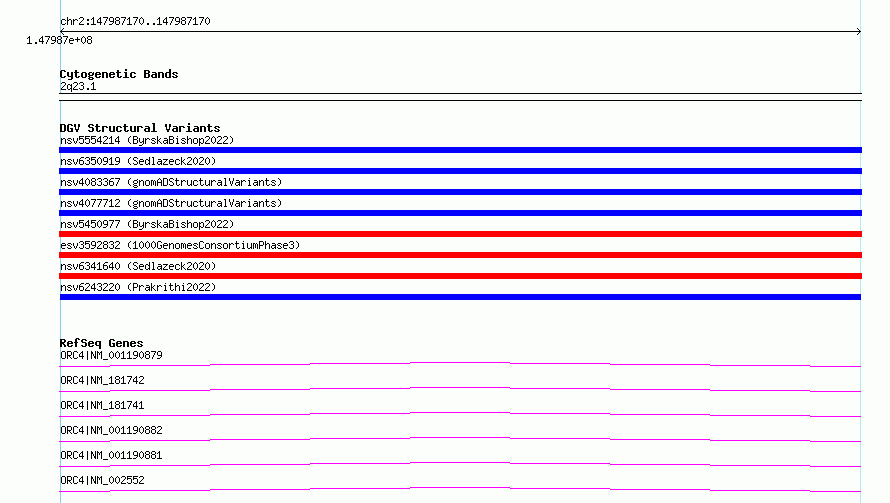
Task: Click the chr2:147987170..147987170 coordinate label
Action: (x=135, y=21)
